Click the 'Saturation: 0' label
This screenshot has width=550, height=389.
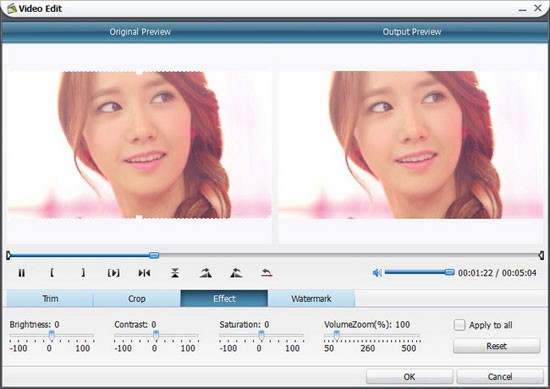(244, 324)
